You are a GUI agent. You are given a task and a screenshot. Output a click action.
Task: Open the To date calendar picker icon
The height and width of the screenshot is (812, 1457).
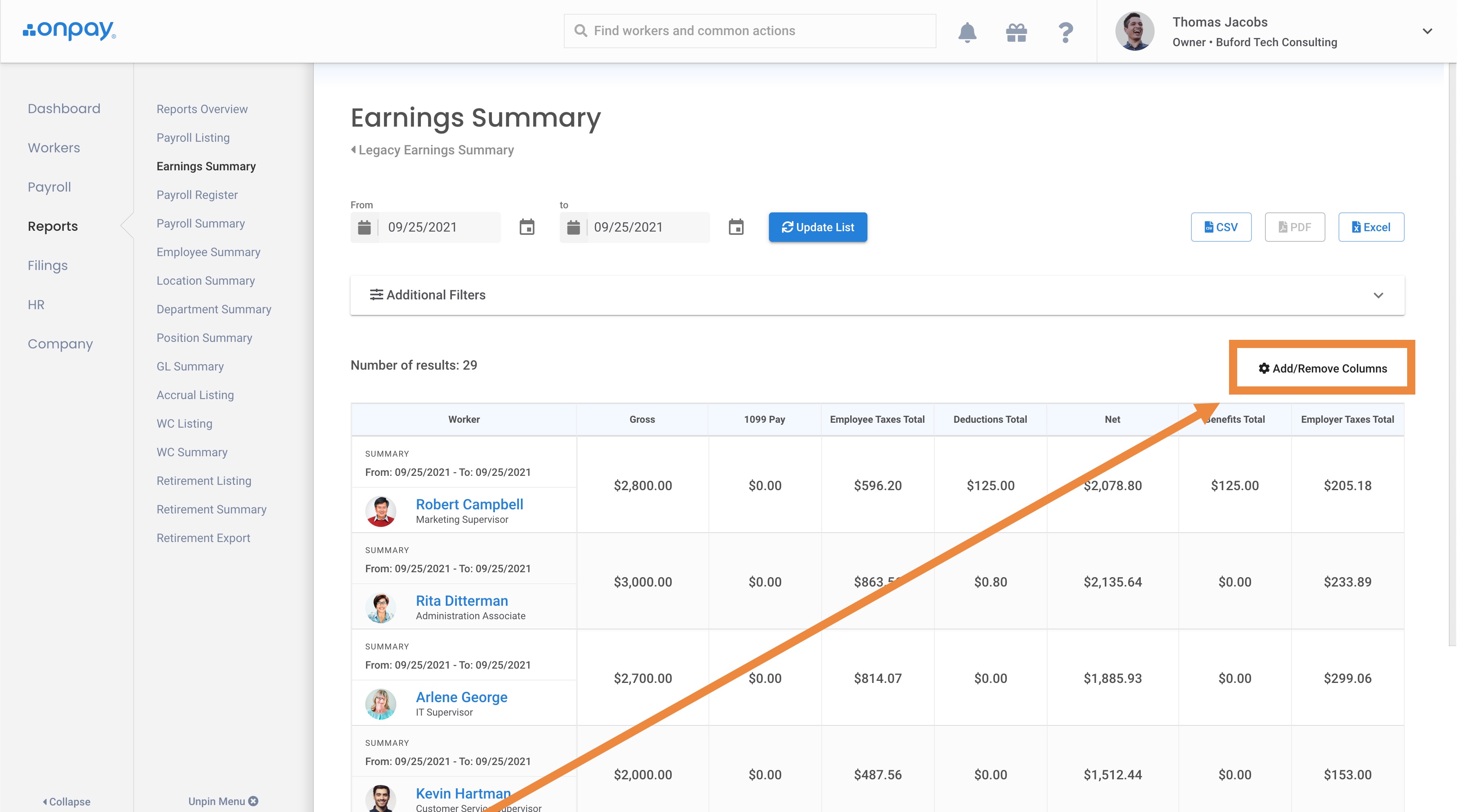pos(736,228)
